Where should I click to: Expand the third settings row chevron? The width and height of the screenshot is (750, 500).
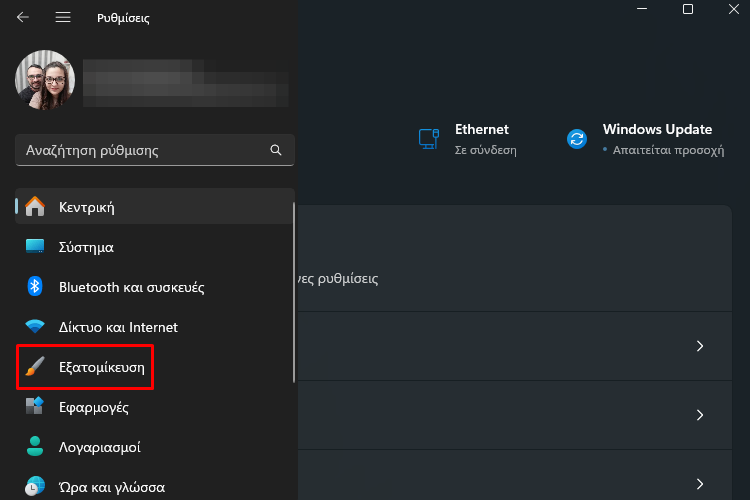coord(700,484)
